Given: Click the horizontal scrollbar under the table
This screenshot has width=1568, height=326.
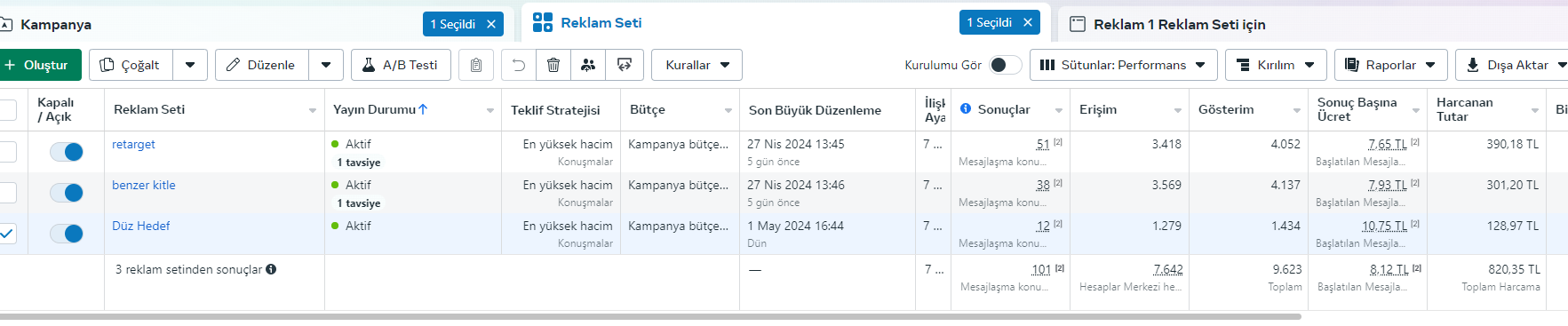Looking at the screenshot, I should (x=650, y=316).
